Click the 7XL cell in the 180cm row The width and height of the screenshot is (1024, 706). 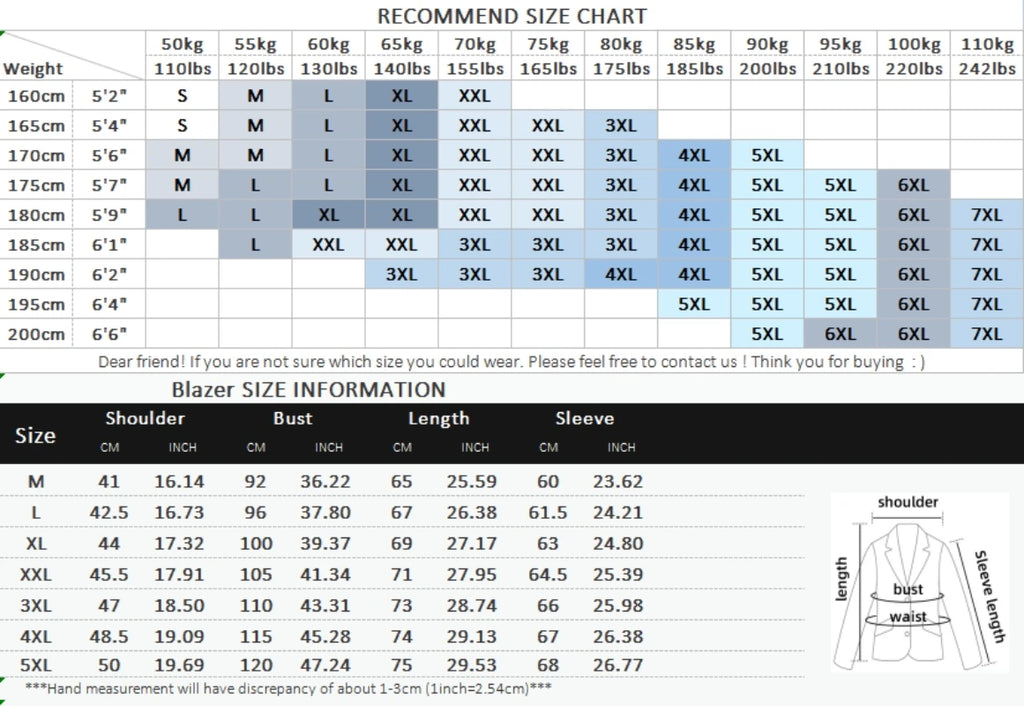(986, 215)
